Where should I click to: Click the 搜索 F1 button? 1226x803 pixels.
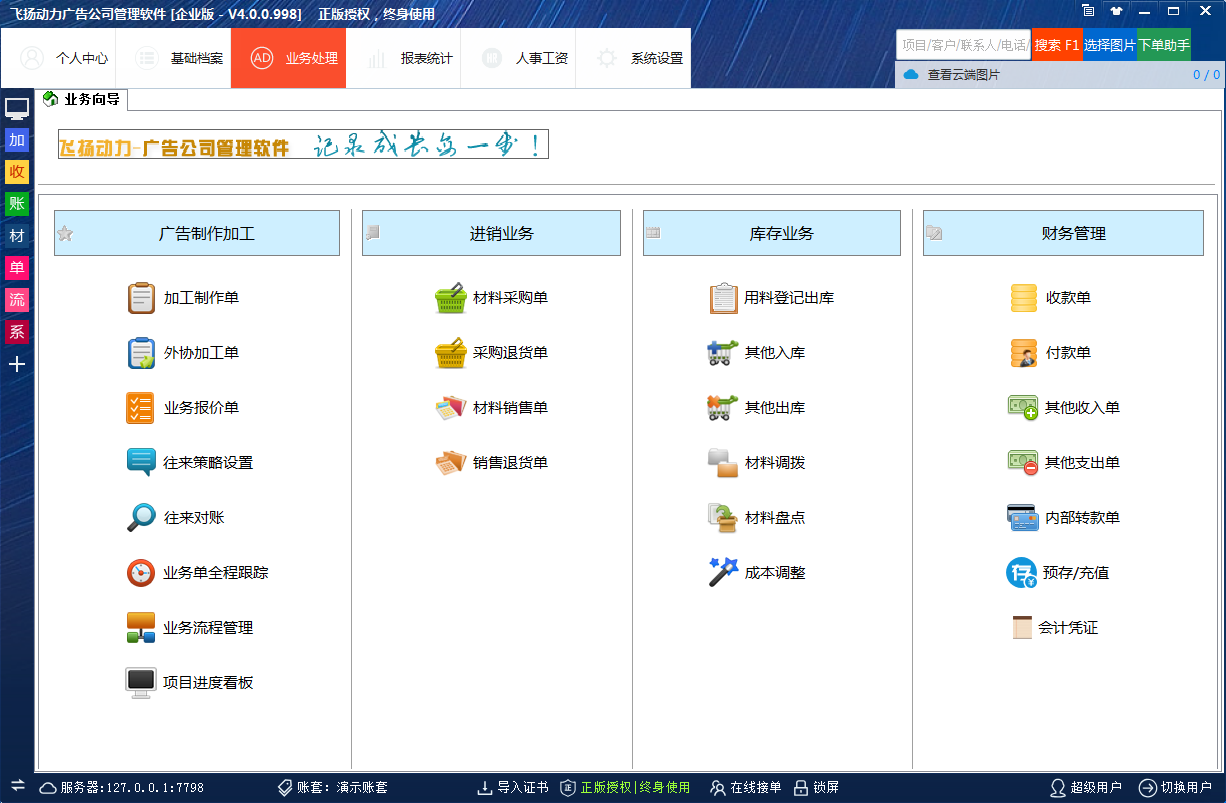click(1057, 45)
